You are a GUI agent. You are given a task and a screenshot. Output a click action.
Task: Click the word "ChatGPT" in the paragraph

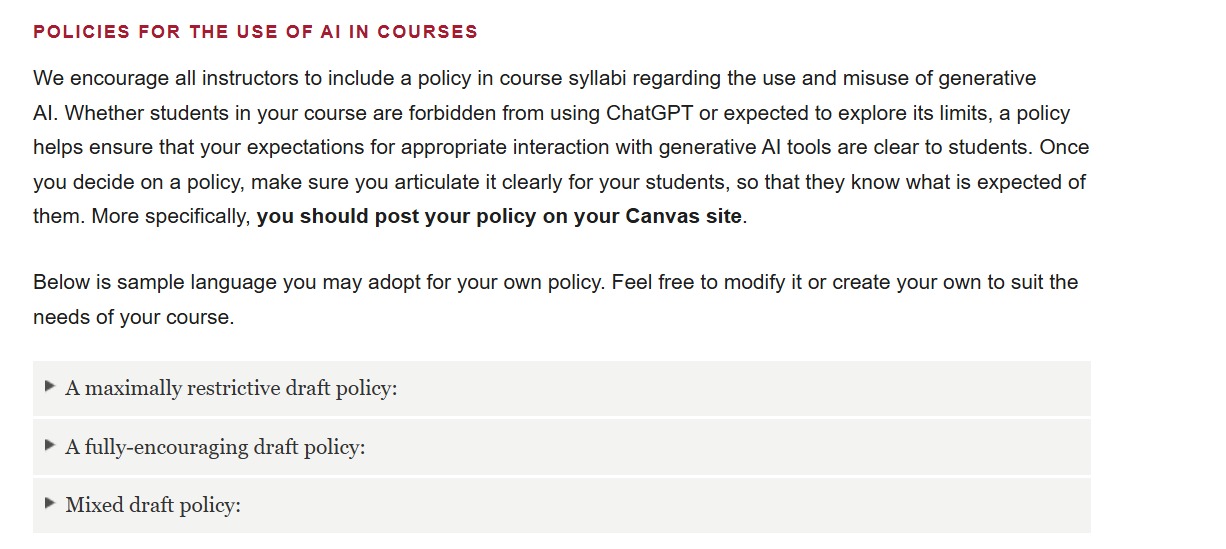click(650, 113)
